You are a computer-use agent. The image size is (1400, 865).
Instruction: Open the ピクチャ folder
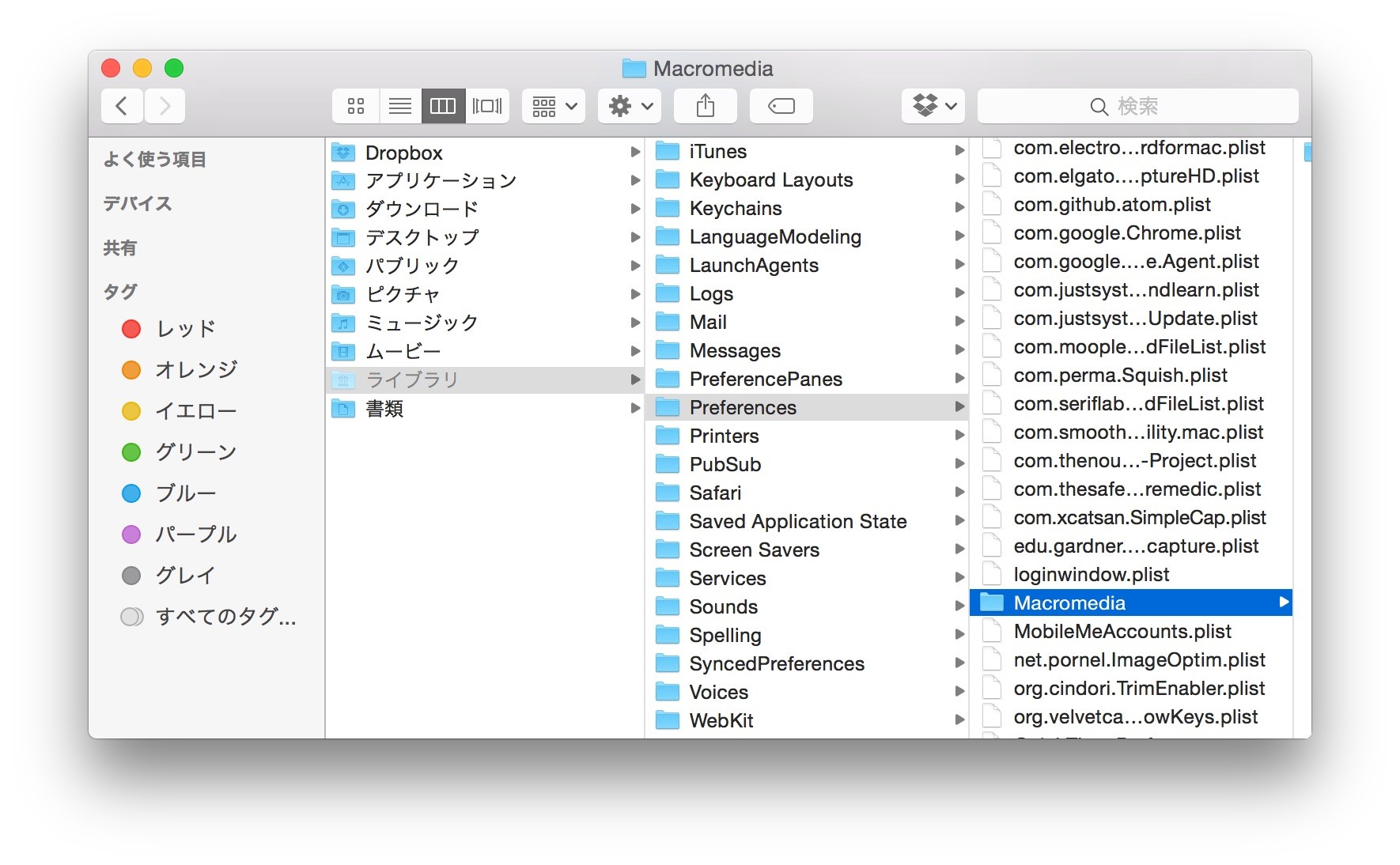(x=486, y=295)
